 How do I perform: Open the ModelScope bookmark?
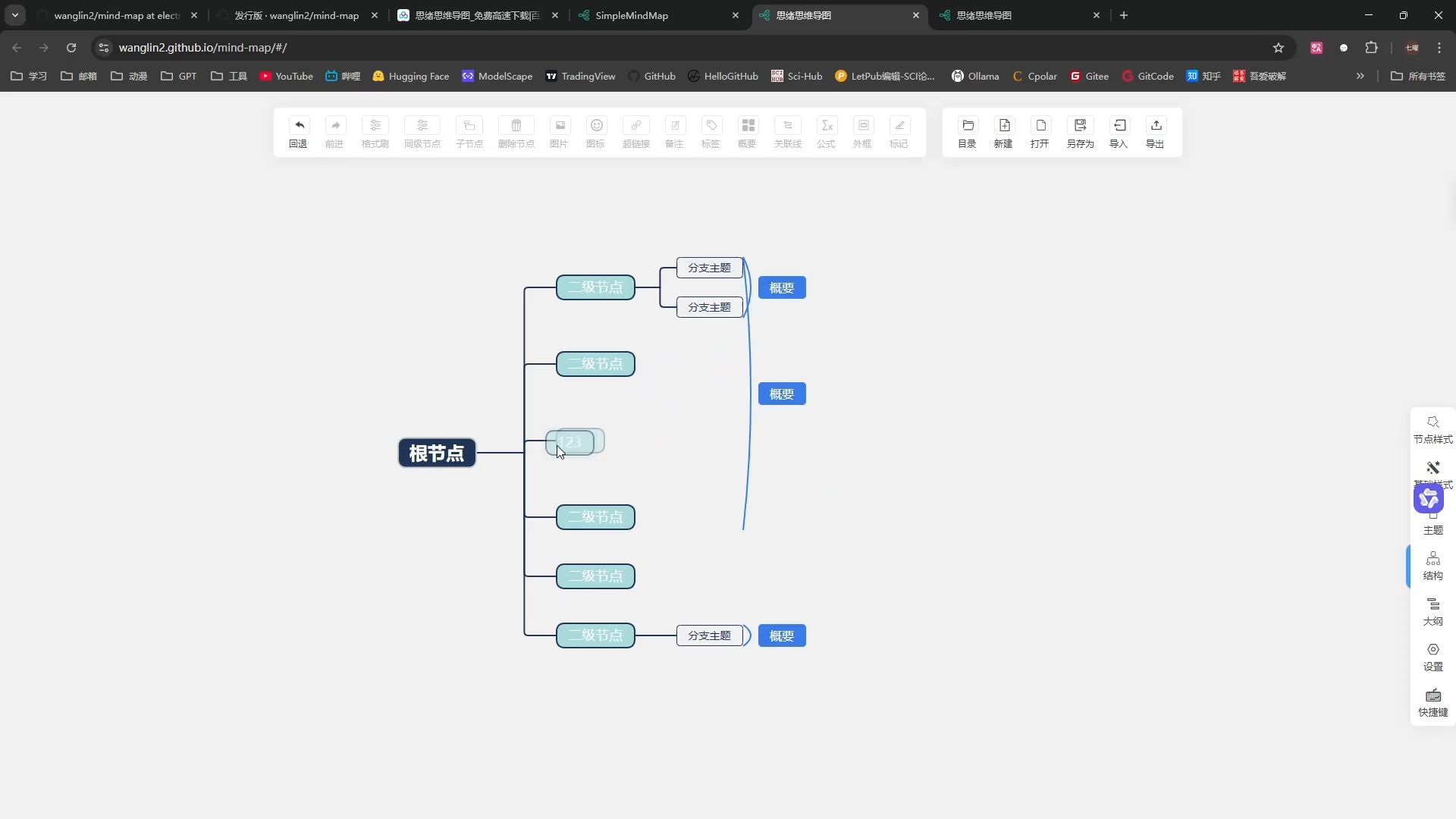tap(497, 76)
